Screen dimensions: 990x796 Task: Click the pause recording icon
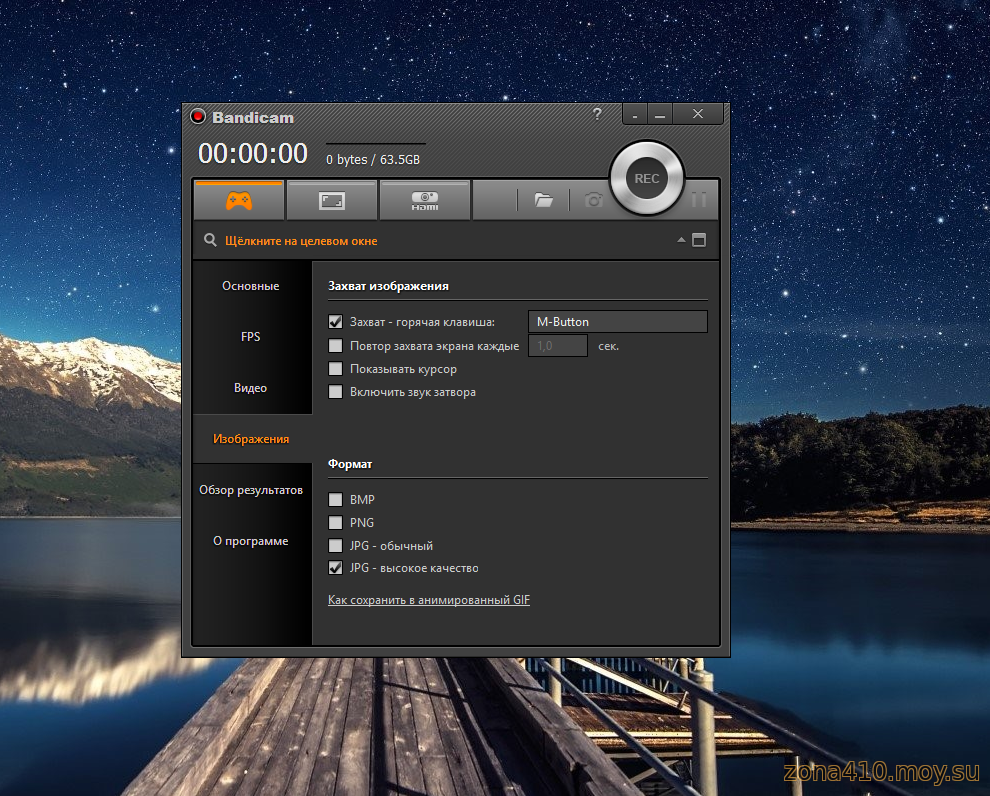click(698, 201)
